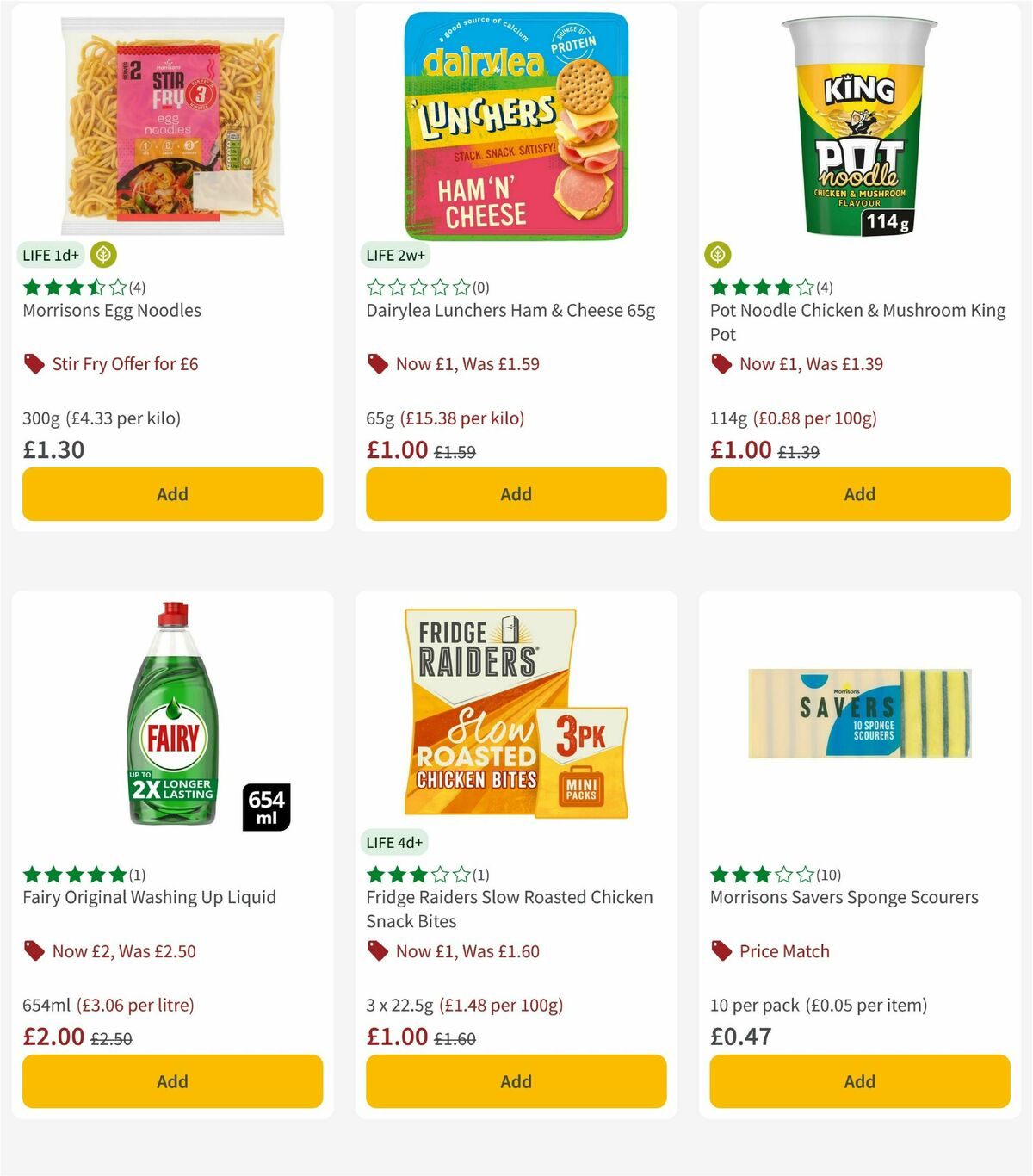Screen dimensions: 1033x1176
Task: Open the Fridge Raiders Slow Roasted Chicken Bites page
Action: 509,909
